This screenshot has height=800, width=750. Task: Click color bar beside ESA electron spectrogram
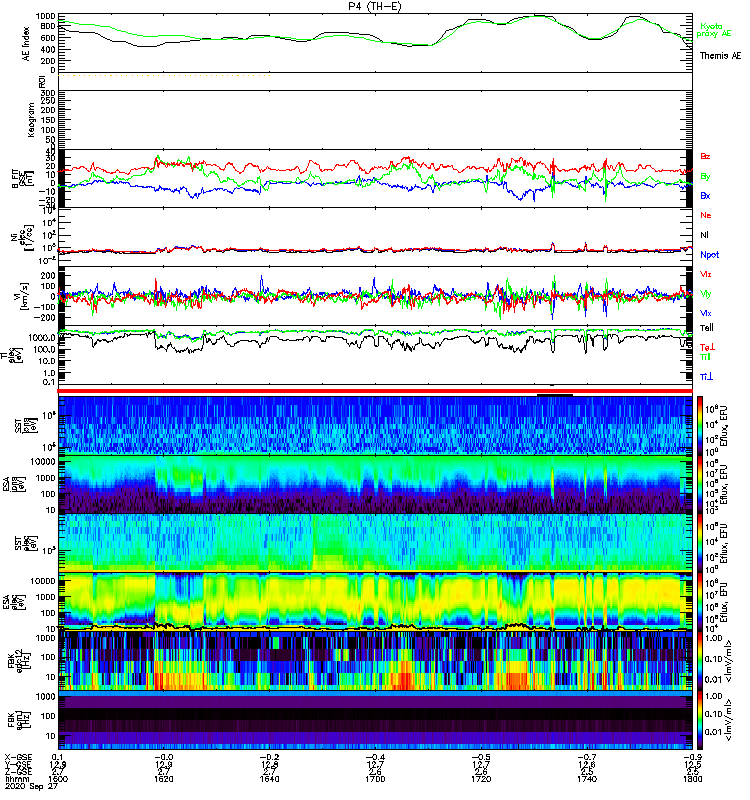[700, 602]
